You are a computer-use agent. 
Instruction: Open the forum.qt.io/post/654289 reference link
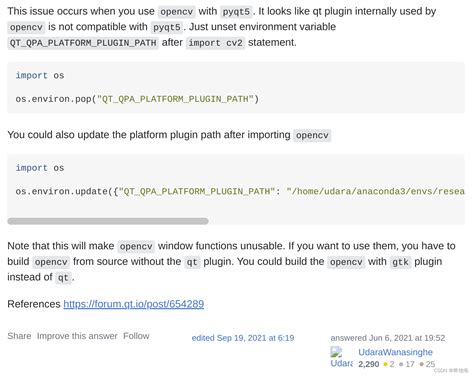click(x=134, y=304)
